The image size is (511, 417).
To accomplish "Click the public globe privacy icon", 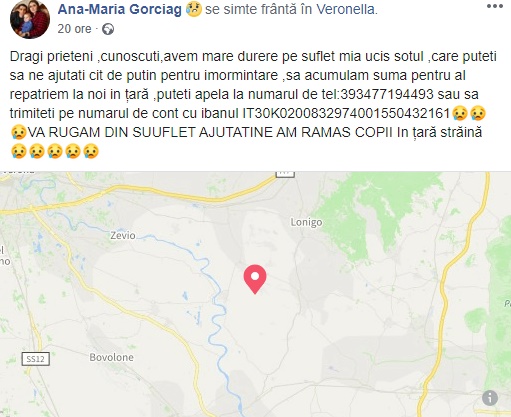I will coord(108,29).
